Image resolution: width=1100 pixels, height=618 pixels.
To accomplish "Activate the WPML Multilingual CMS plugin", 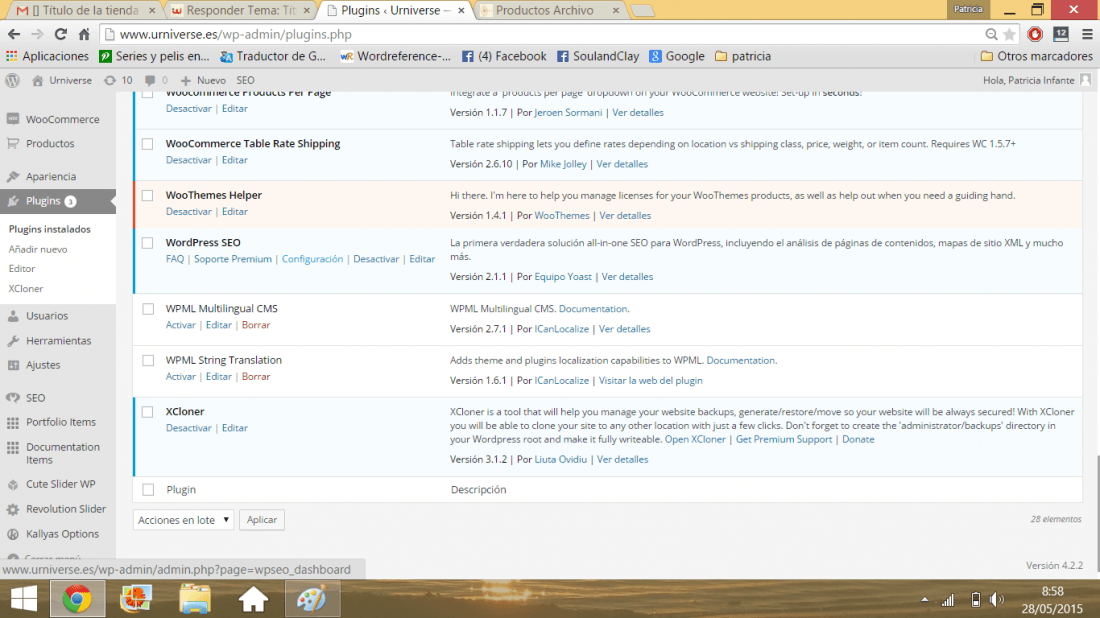I will (x=180, y=325).
